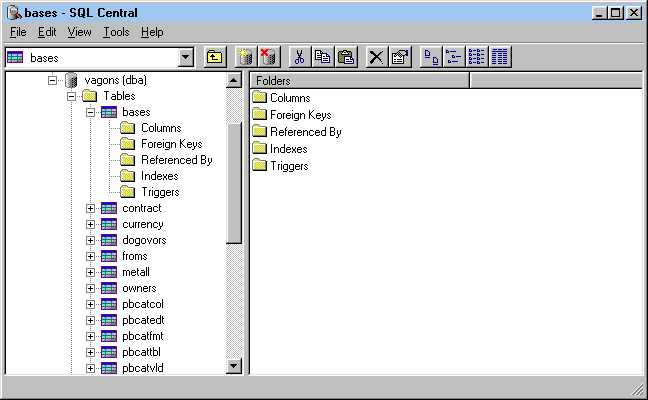Expand the currency table node
Image resolution: width=648 pixels, height=400 pixels.
click(x=91, y=224)
